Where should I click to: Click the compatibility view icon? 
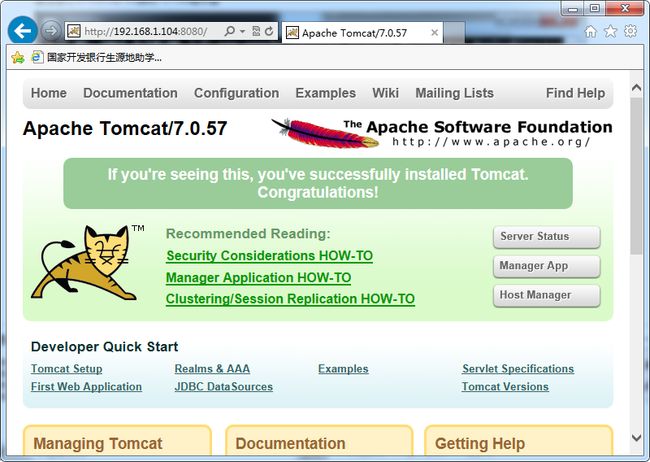(x=256, y=31)
